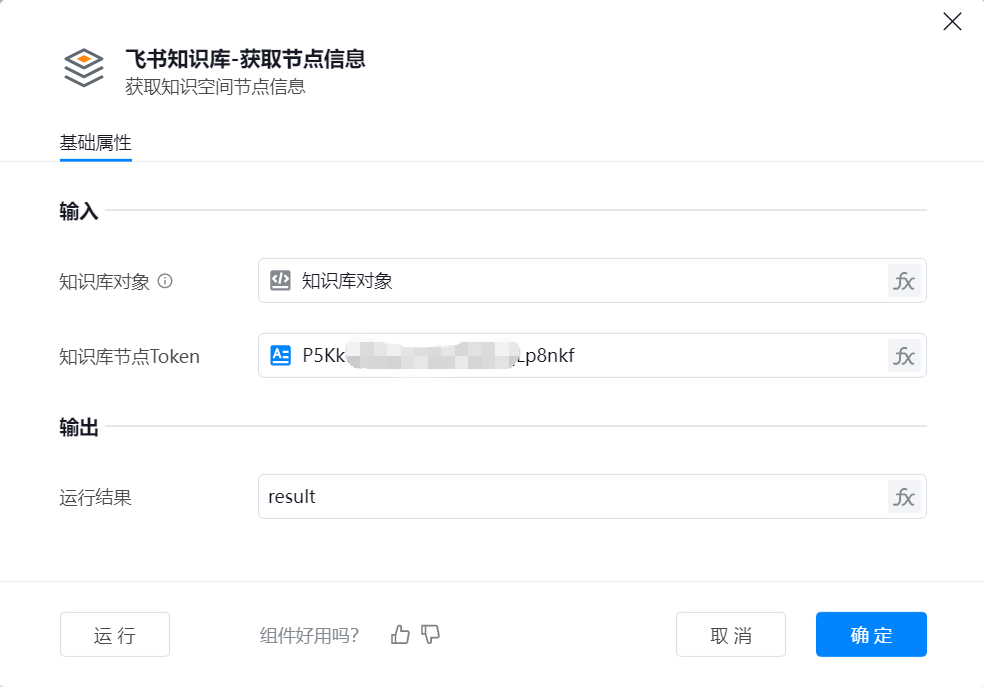984x687 pixels.
Task: Open the fx expression editor for 知识库节点Token
Action: click(904, 356)
